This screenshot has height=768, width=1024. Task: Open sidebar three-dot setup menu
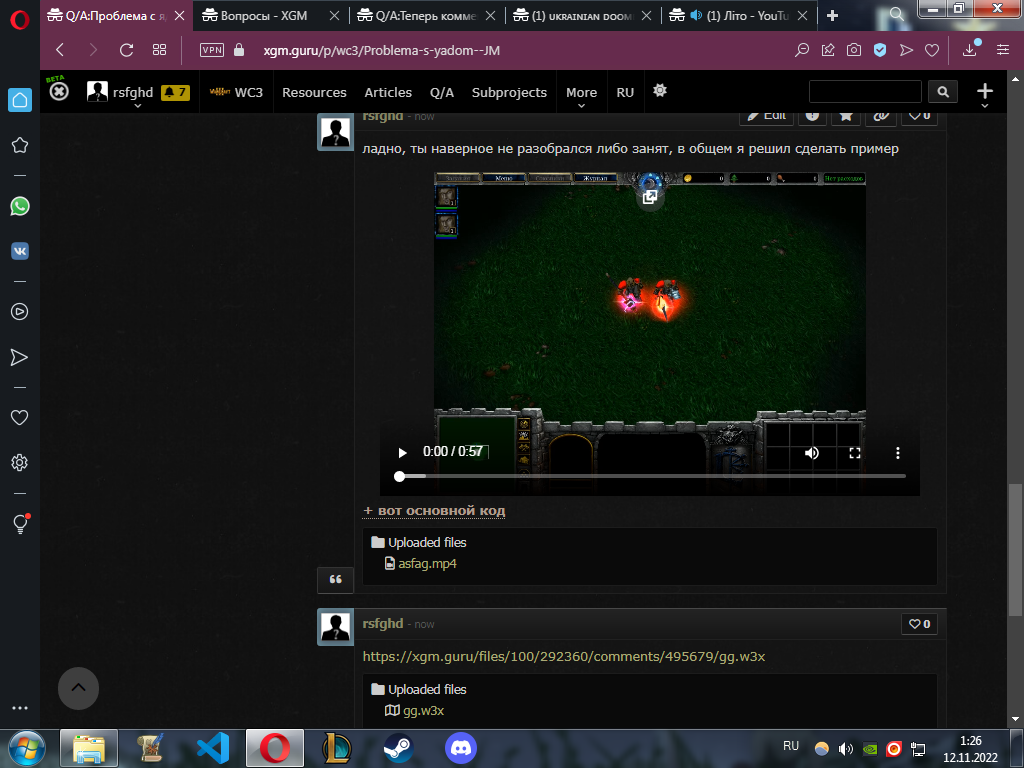(20, 708)
